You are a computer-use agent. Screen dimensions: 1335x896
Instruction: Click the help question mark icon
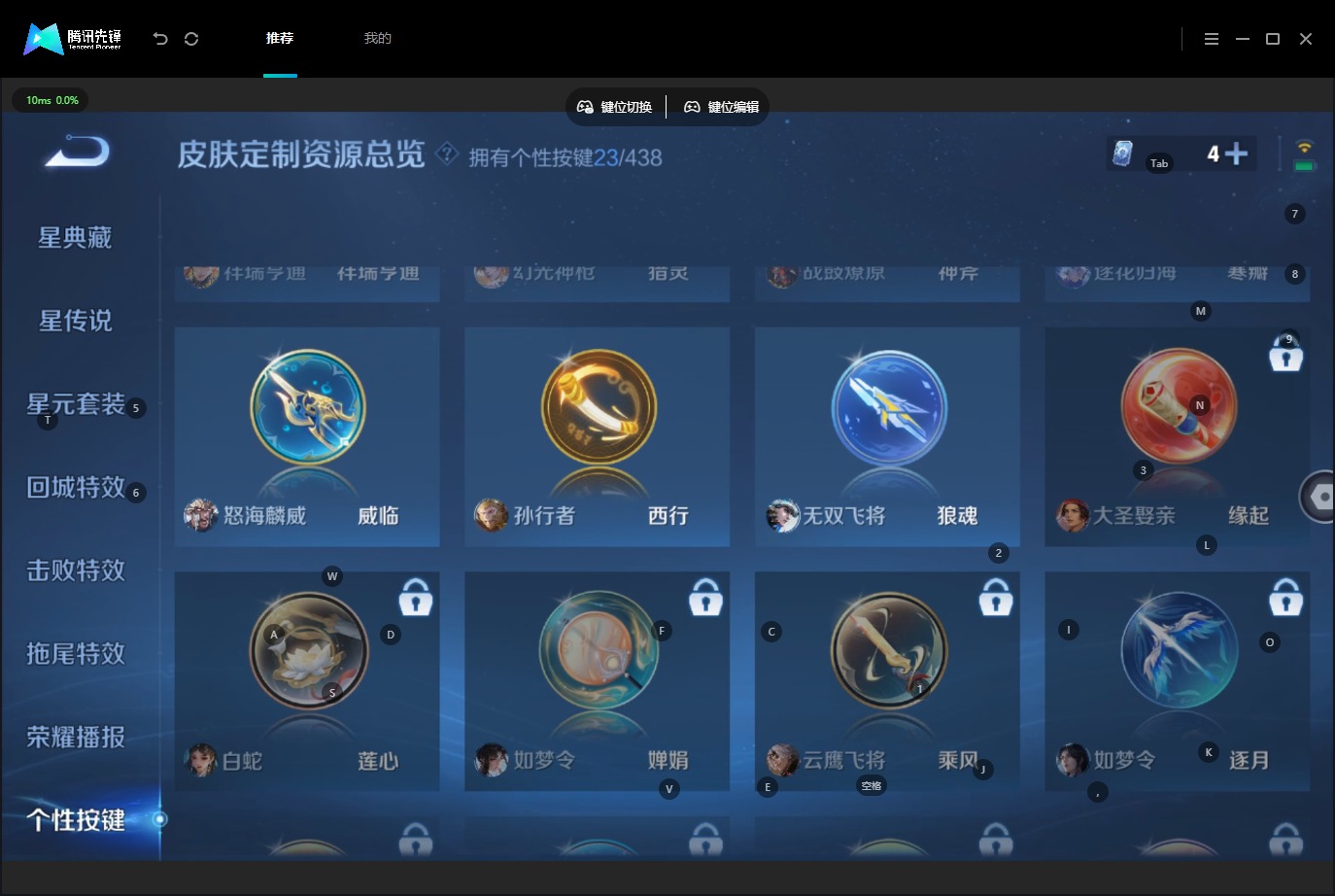coord(447,154)
